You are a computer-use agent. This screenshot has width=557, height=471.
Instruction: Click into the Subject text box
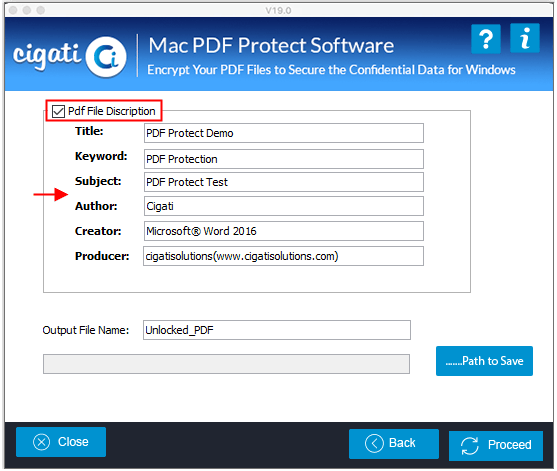283,182
